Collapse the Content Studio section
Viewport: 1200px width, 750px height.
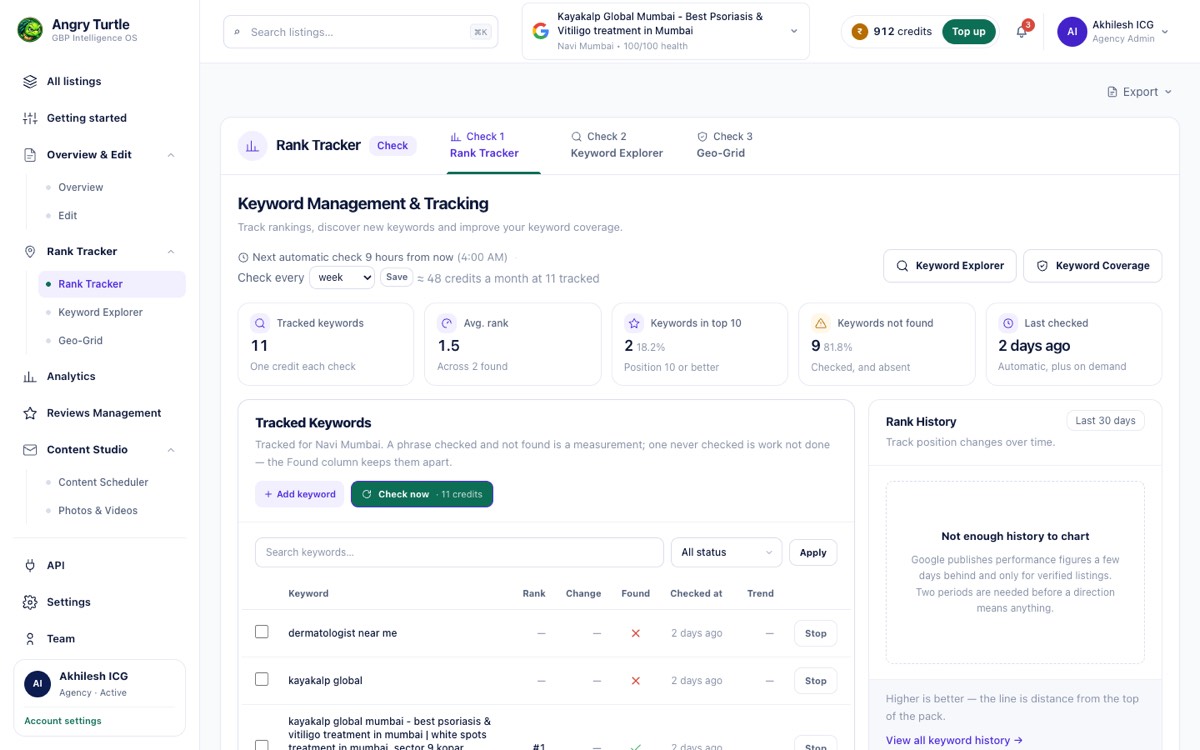pos(171,450)
